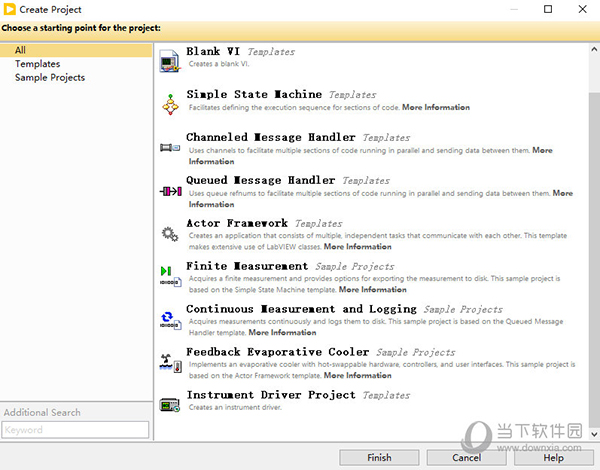
Task: Close the Create Project window
Action: click(x=582, y=9)
